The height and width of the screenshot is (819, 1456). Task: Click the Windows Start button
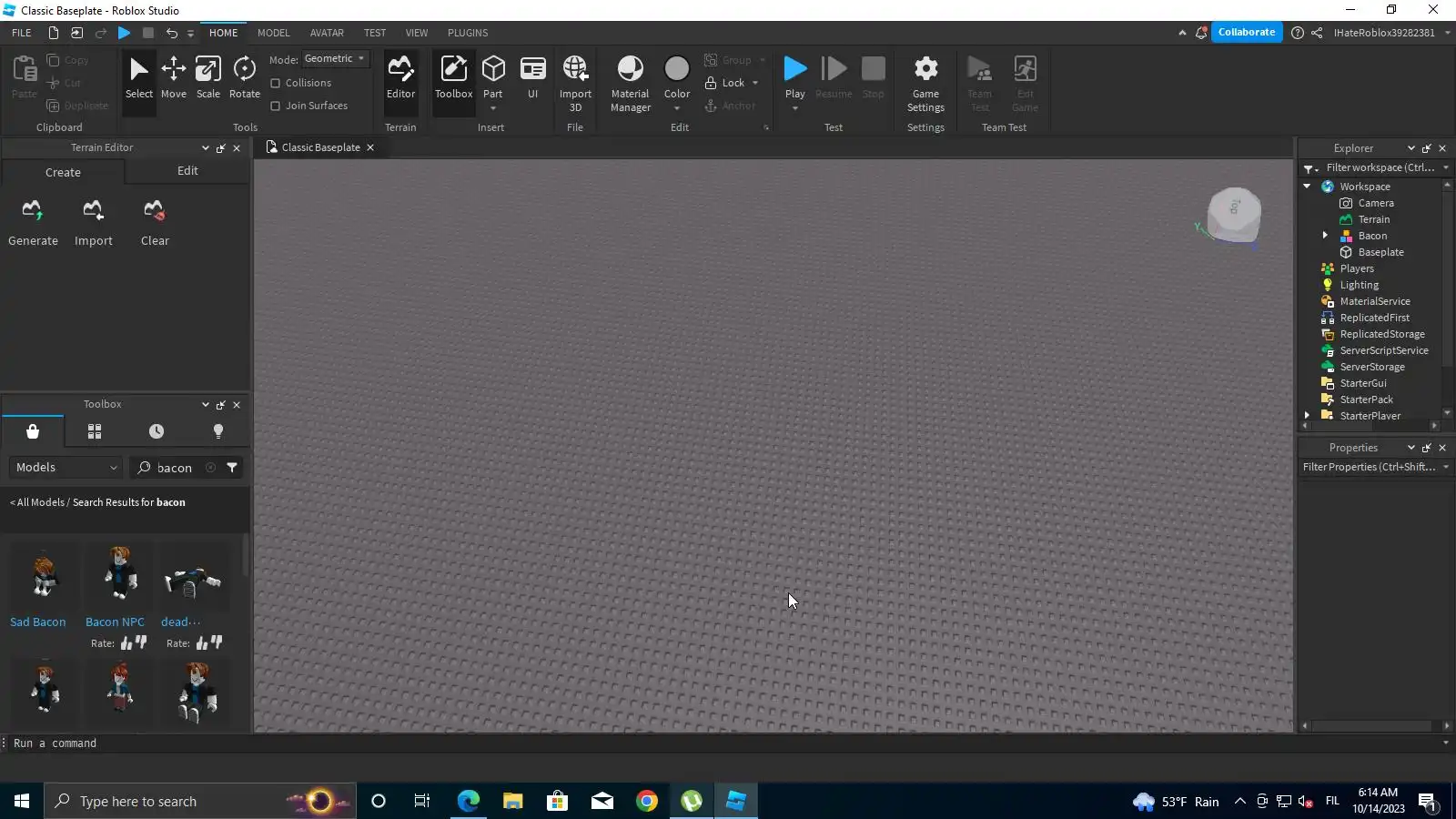[x=22, y=801]
